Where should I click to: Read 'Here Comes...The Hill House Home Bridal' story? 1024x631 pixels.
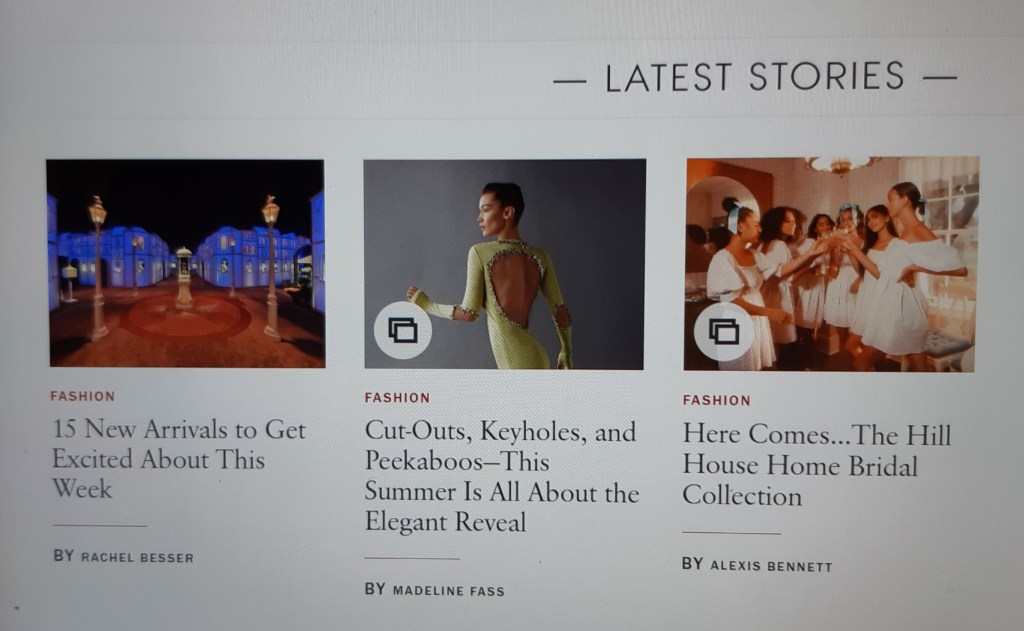click(x=816, y=465)
